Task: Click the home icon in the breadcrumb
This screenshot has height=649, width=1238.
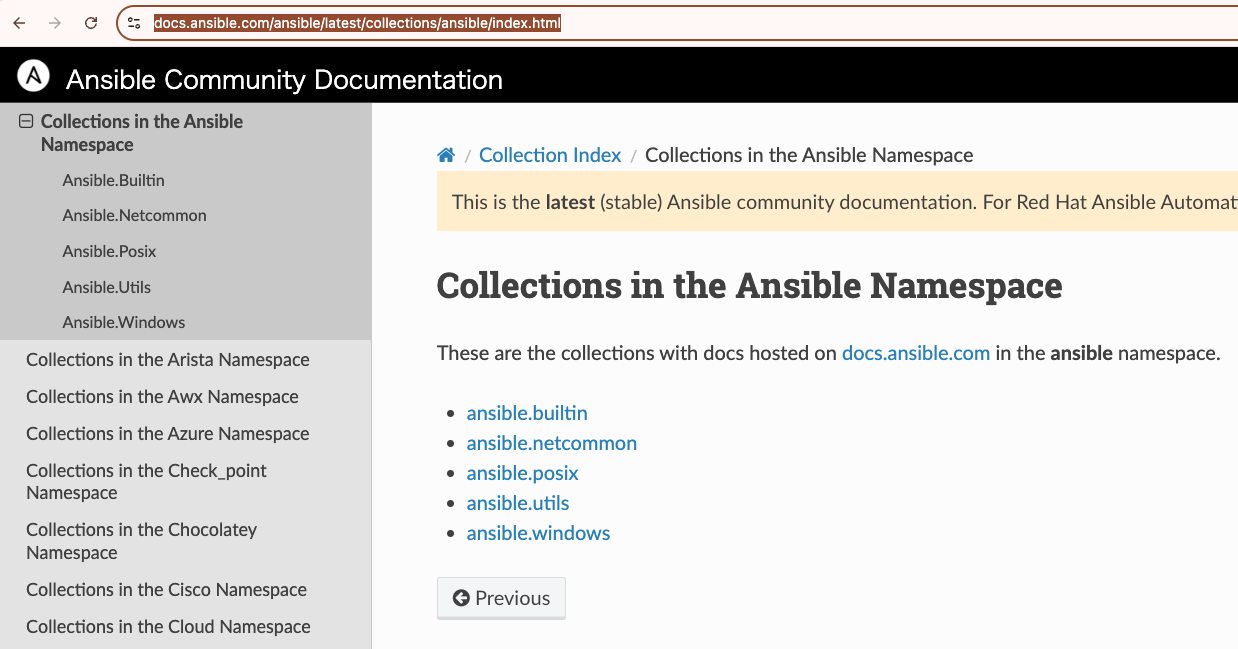Action: pyautogui.click(x=445, y=154)
